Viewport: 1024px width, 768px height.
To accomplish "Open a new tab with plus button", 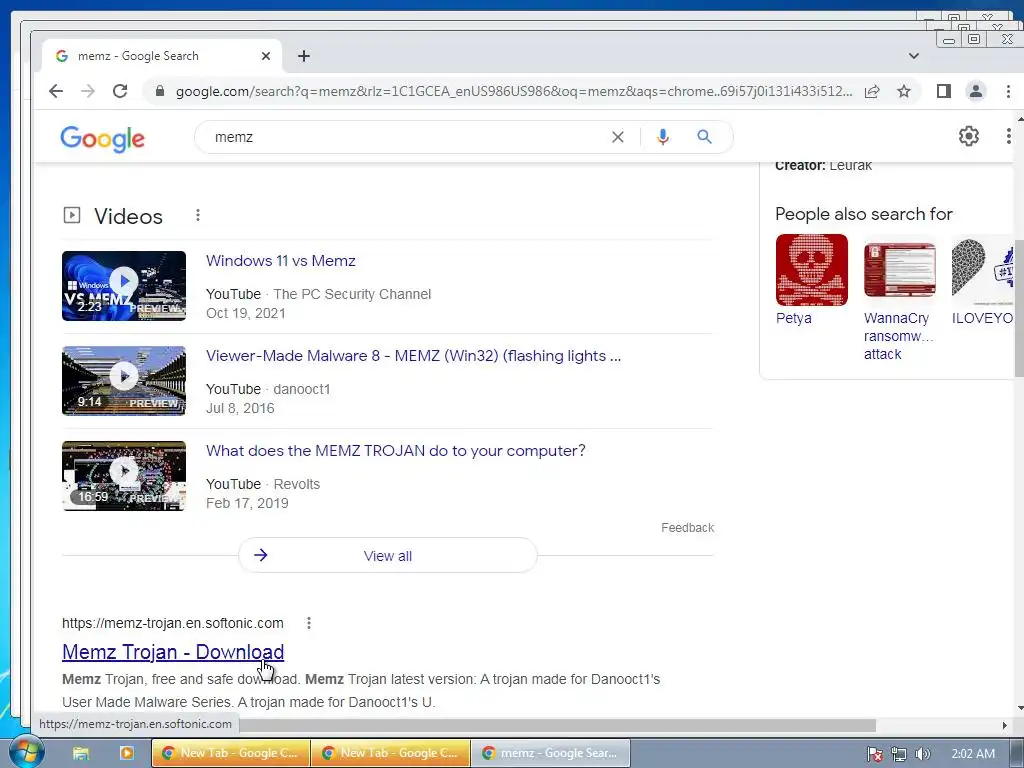I will pos(304,56).
